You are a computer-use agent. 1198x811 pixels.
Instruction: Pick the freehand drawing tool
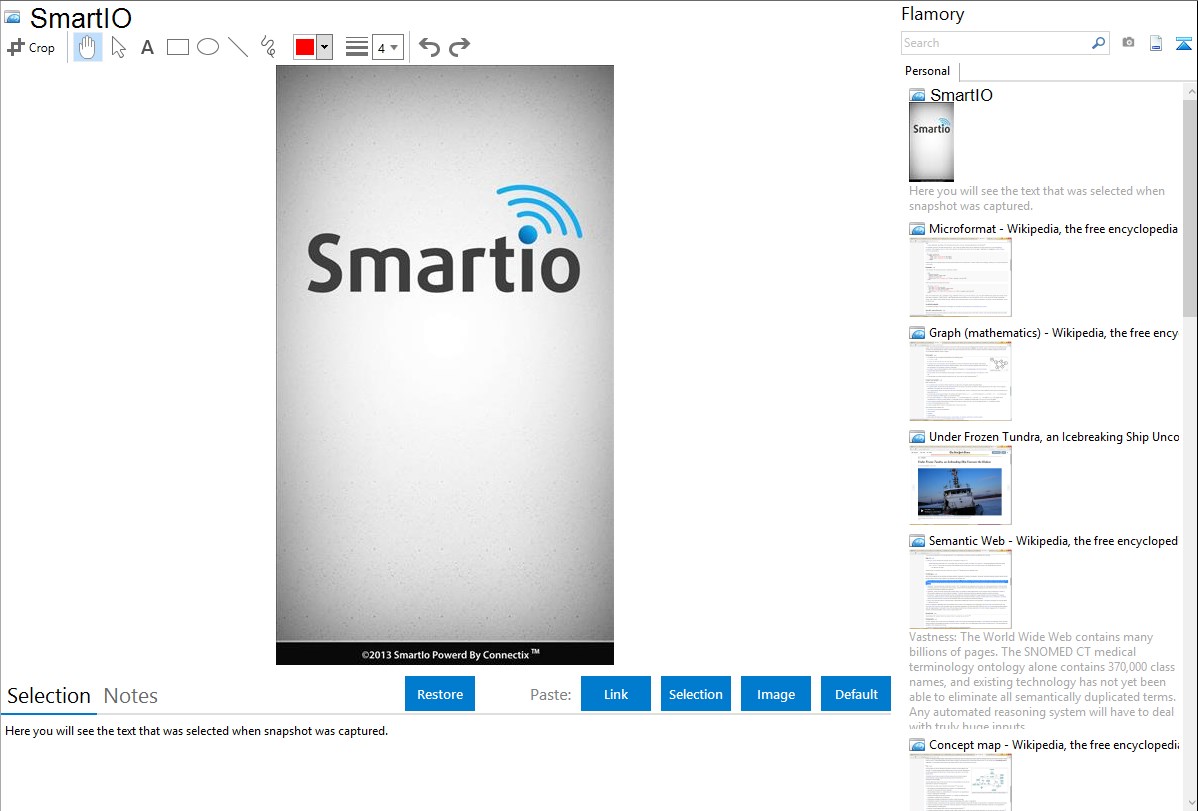point(268,47)
